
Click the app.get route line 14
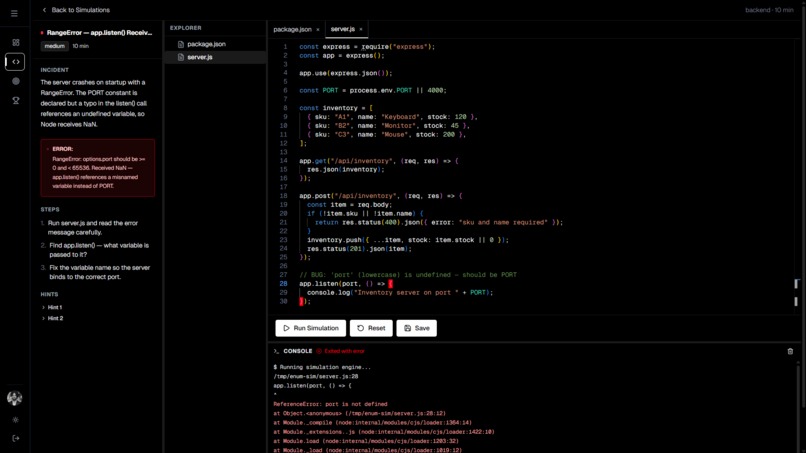378,161
